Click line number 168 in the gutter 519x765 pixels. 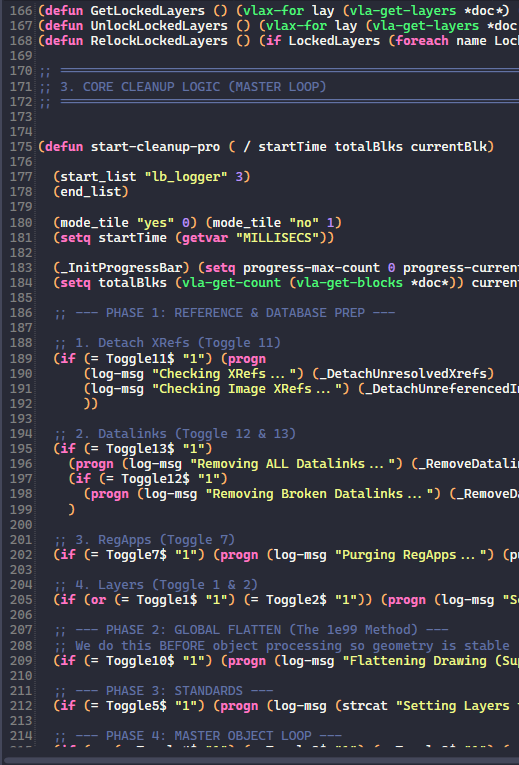click(21, 40)
